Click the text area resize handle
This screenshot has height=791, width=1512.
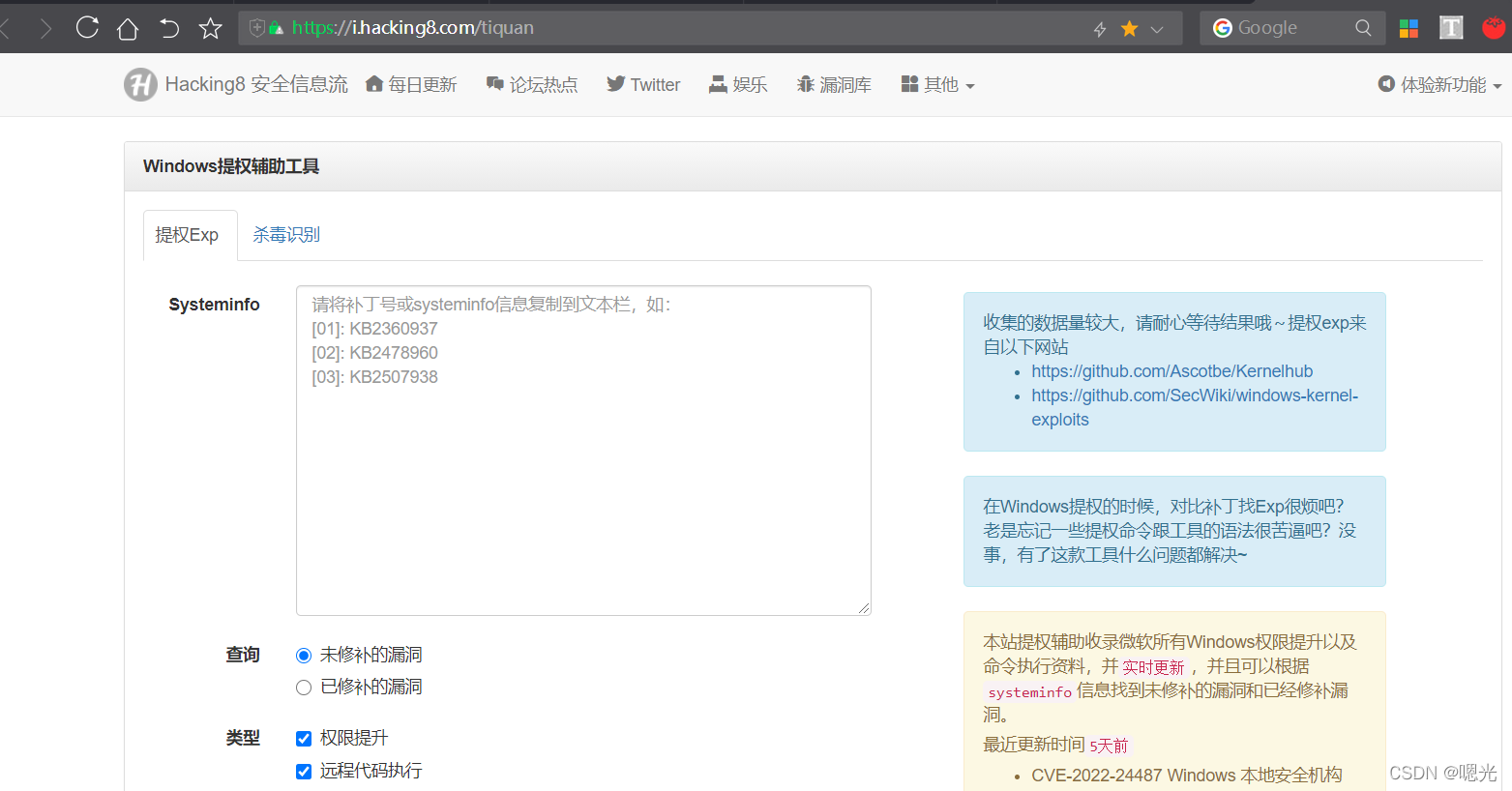tap(864, 608)
